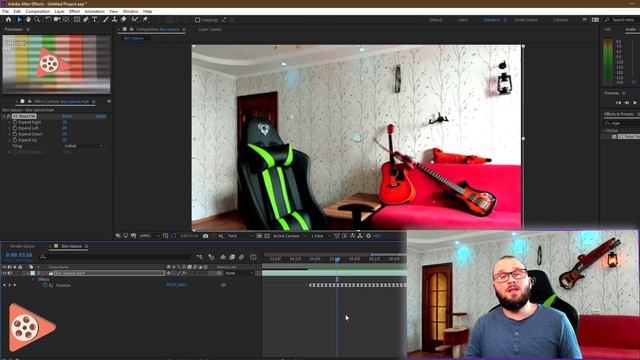Expand the Expand Up property
Screen dimensions: 640x360
click(x=9, y=140)
